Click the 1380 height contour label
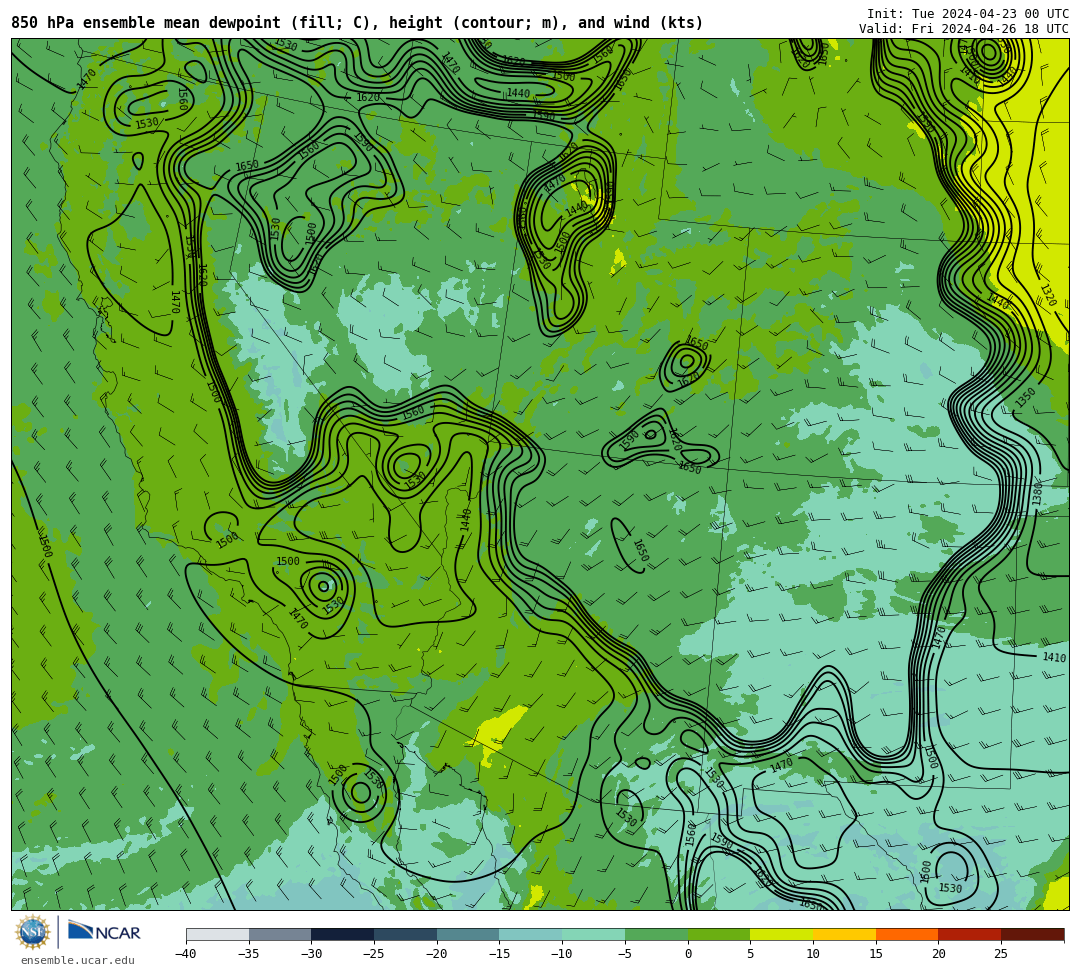 click(1037, 494)
